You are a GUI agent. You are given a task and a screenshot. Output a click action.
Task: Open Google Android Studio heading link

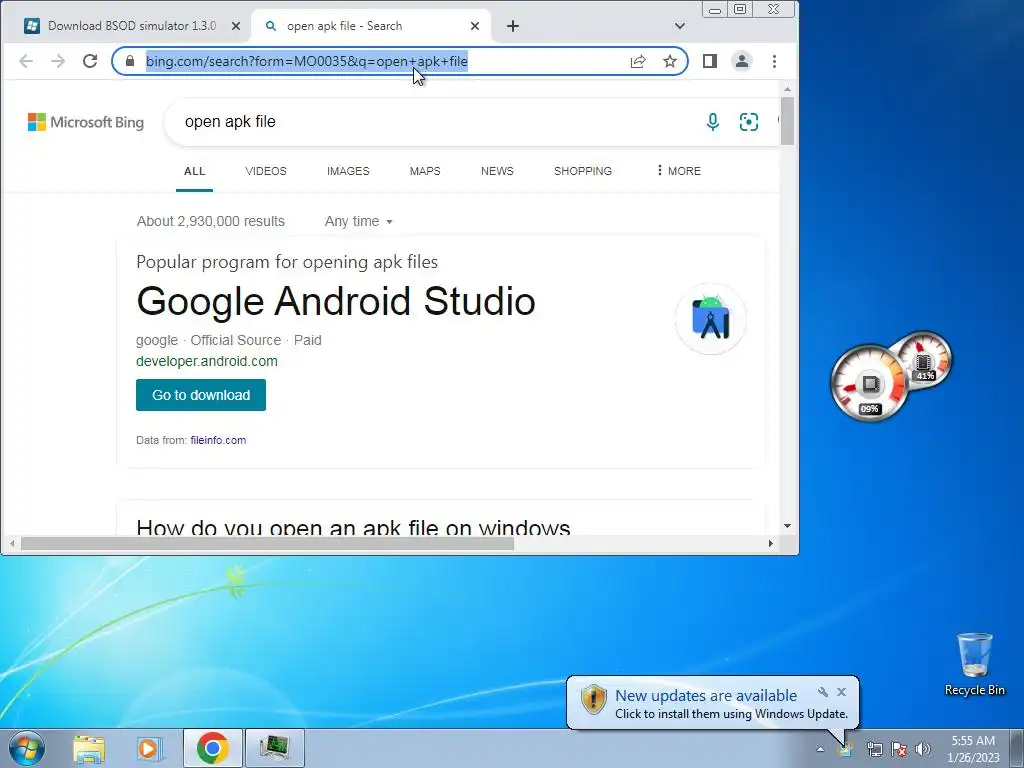pyautogui.click(x=336, y=301)
